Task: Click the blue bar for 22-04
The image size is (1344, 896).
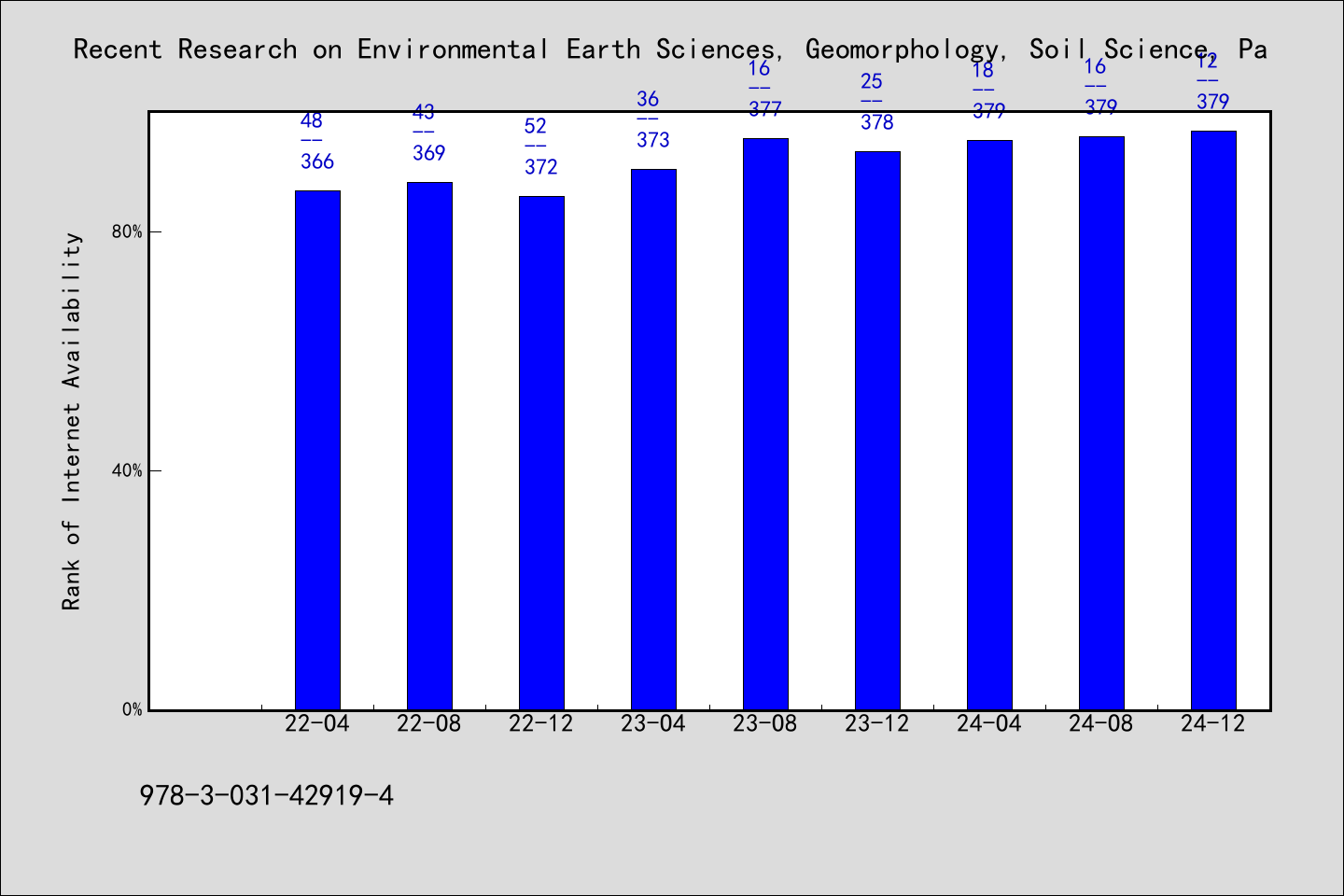Action: tap(317, 450)
